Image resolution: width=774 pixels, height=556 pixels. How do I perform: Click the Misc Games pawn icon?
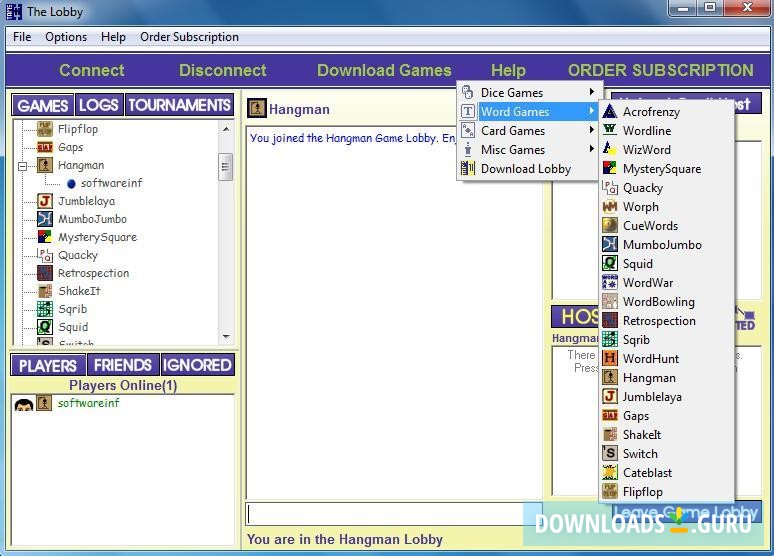(467, 149)
